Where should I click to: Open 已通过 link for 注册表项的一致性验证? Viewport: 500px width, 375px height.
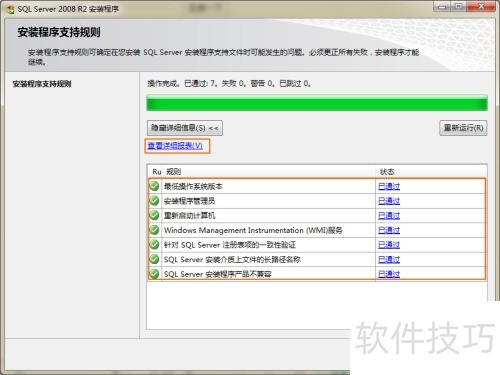[x=389, y=245]
